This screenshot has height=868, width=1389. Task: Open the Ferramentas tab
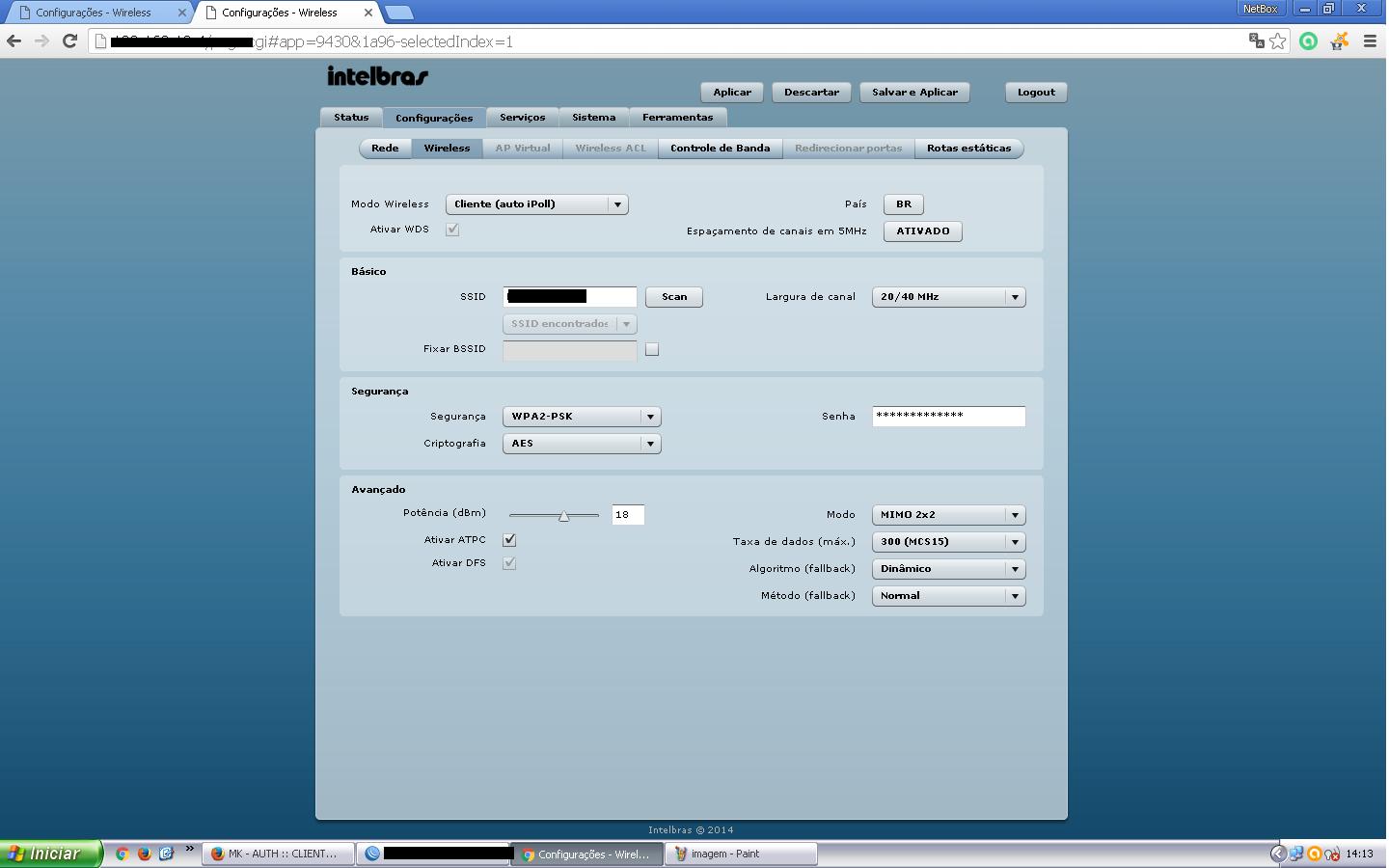pos(678,118)
